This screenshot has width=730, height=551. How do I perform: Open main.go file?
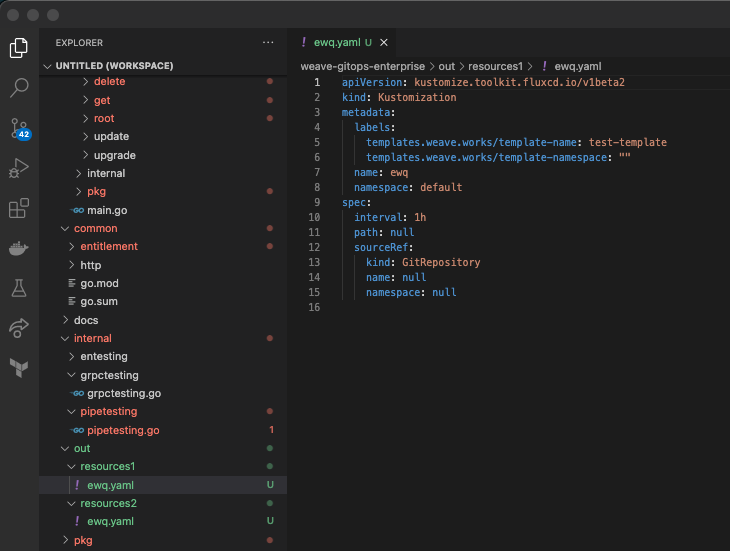pyautogui.click(x=163, y=210)
